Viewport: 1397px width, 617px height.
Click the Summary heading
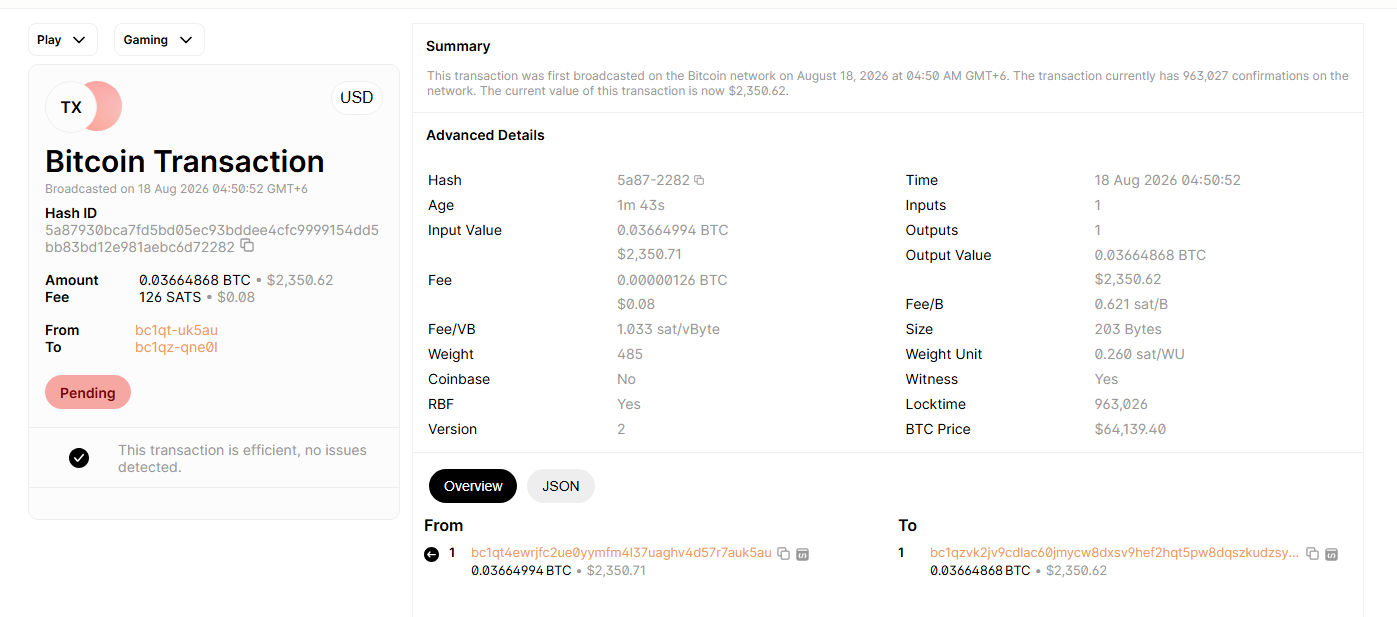(x=458, y=46)
